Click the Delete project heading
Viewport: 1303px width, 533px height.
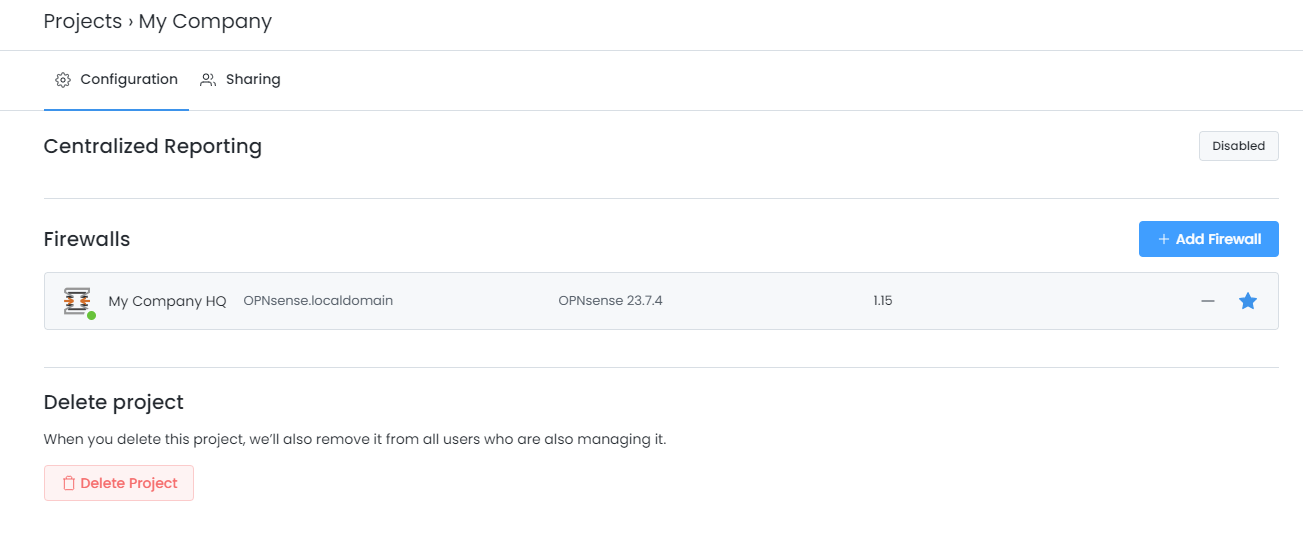tap(114, 402)
